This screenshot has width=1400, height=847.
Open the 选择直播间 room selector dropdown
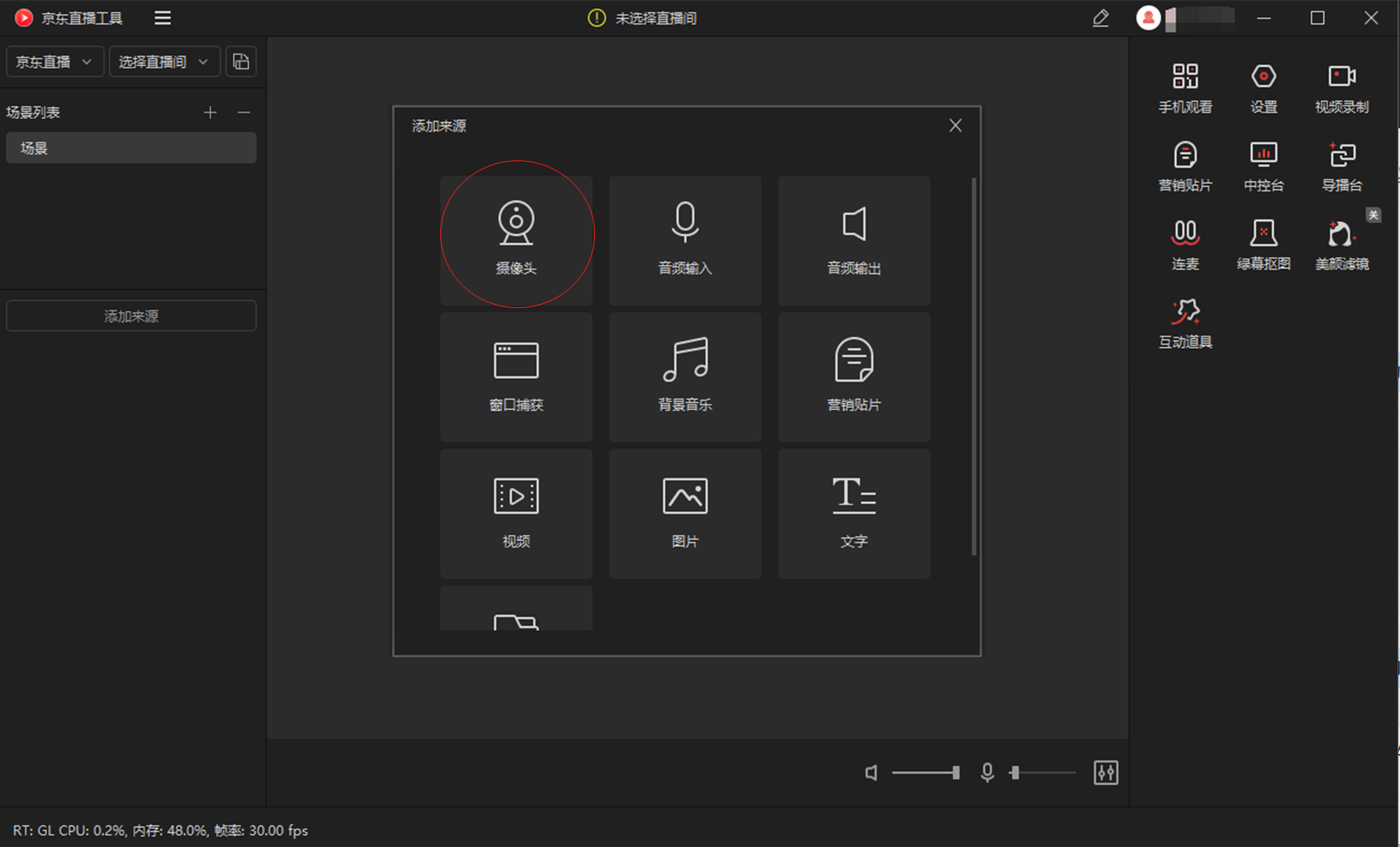(164, 61)
